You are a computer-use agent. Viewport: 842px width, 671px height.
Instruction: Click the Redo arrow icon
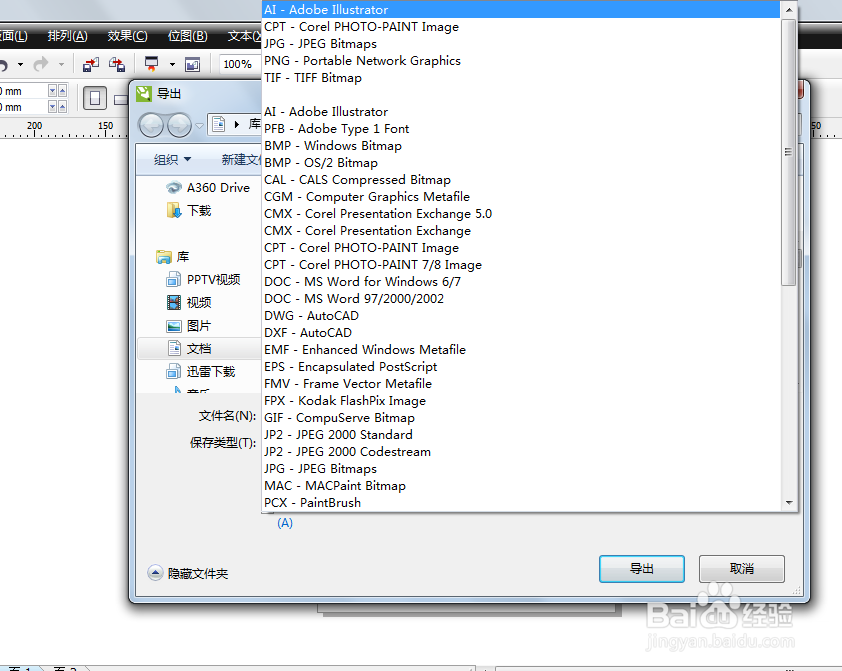point(41,64)
